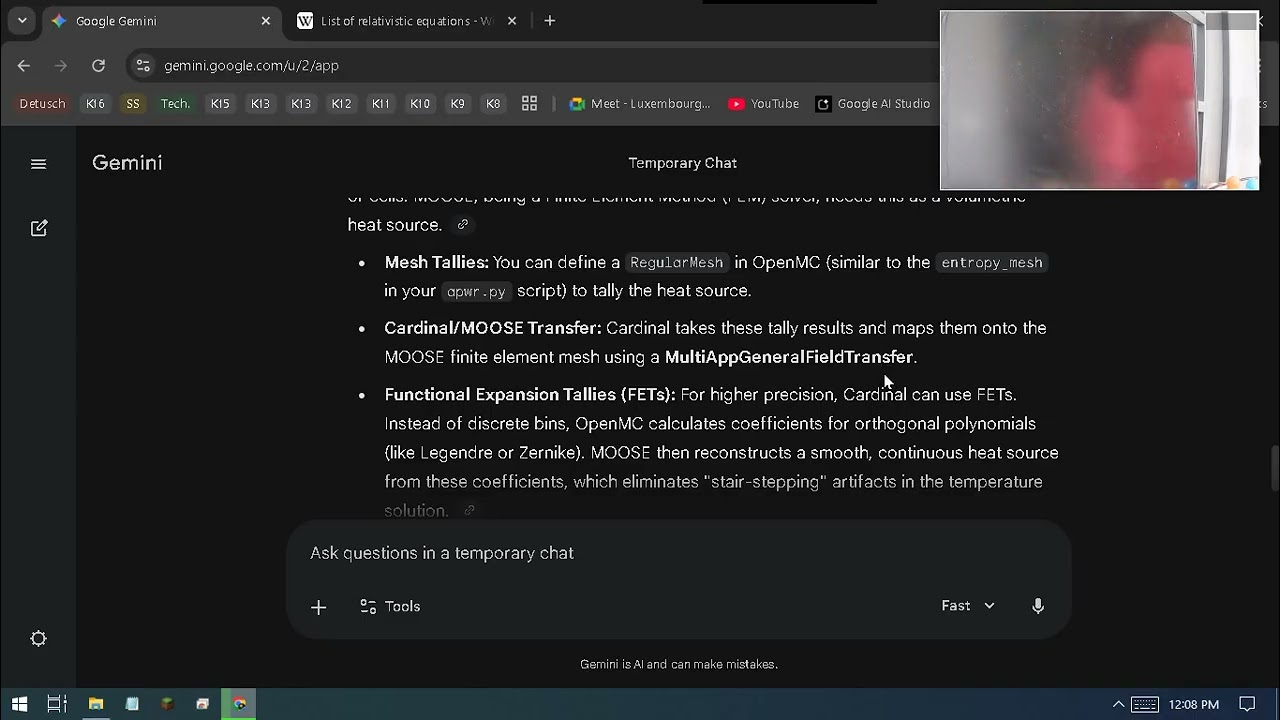The image size is (1280, 720).
Task: View site information icon in address bar
Action: pyautogui.click(x=143, y=65)
